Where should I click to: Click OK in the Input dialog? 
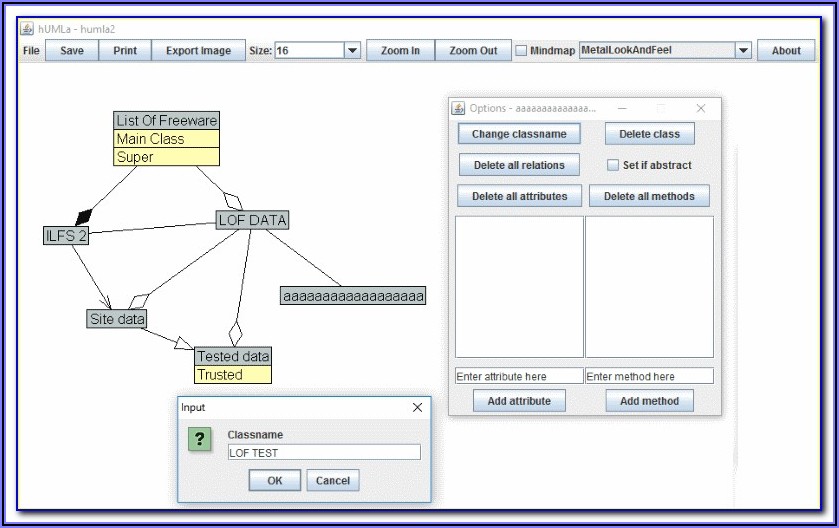click(x=275, y=480)
